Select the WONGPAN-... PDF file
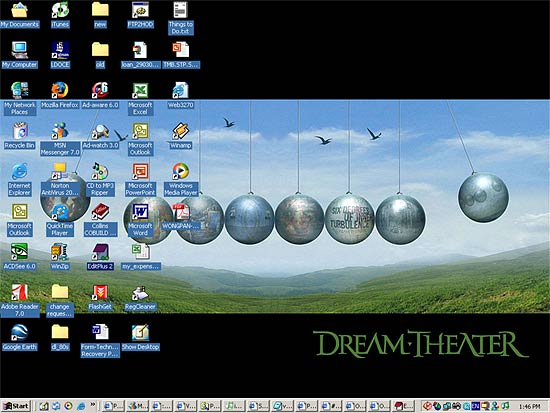 tap(181, 217)
